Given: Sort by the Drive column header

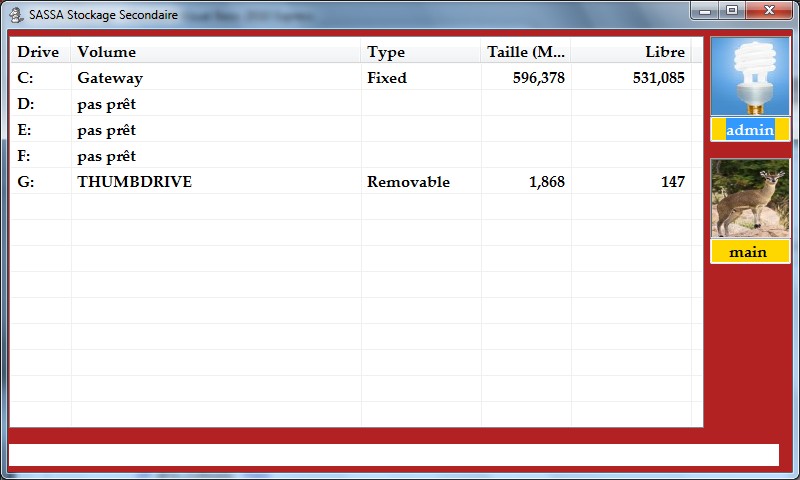Looking at the screenshot, I should coord(39,52).
